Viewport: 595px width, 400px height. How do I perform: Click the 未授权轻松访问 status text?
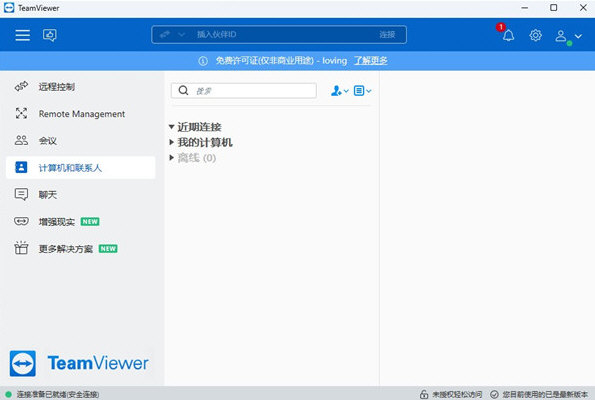click(457, 395)
